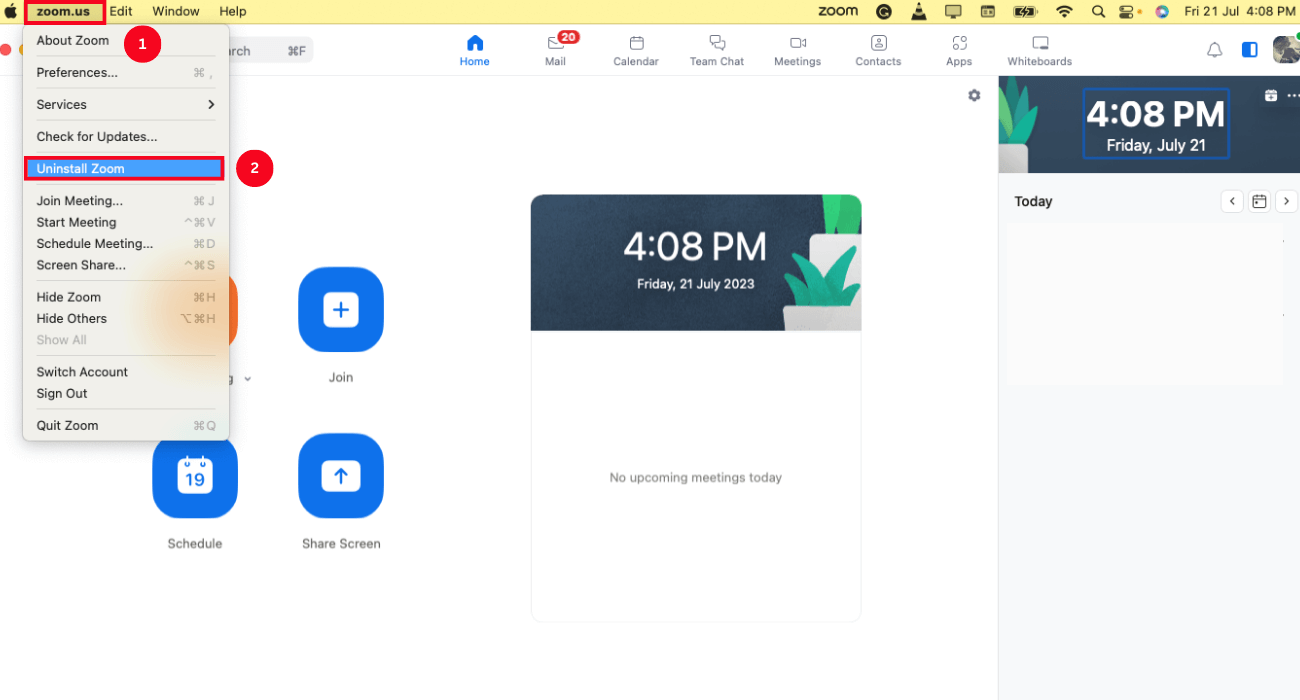Viewport: 1300px width, 700px height.
Task: Click the 'Today' heading in side panel
Action: pos(1033,201)
